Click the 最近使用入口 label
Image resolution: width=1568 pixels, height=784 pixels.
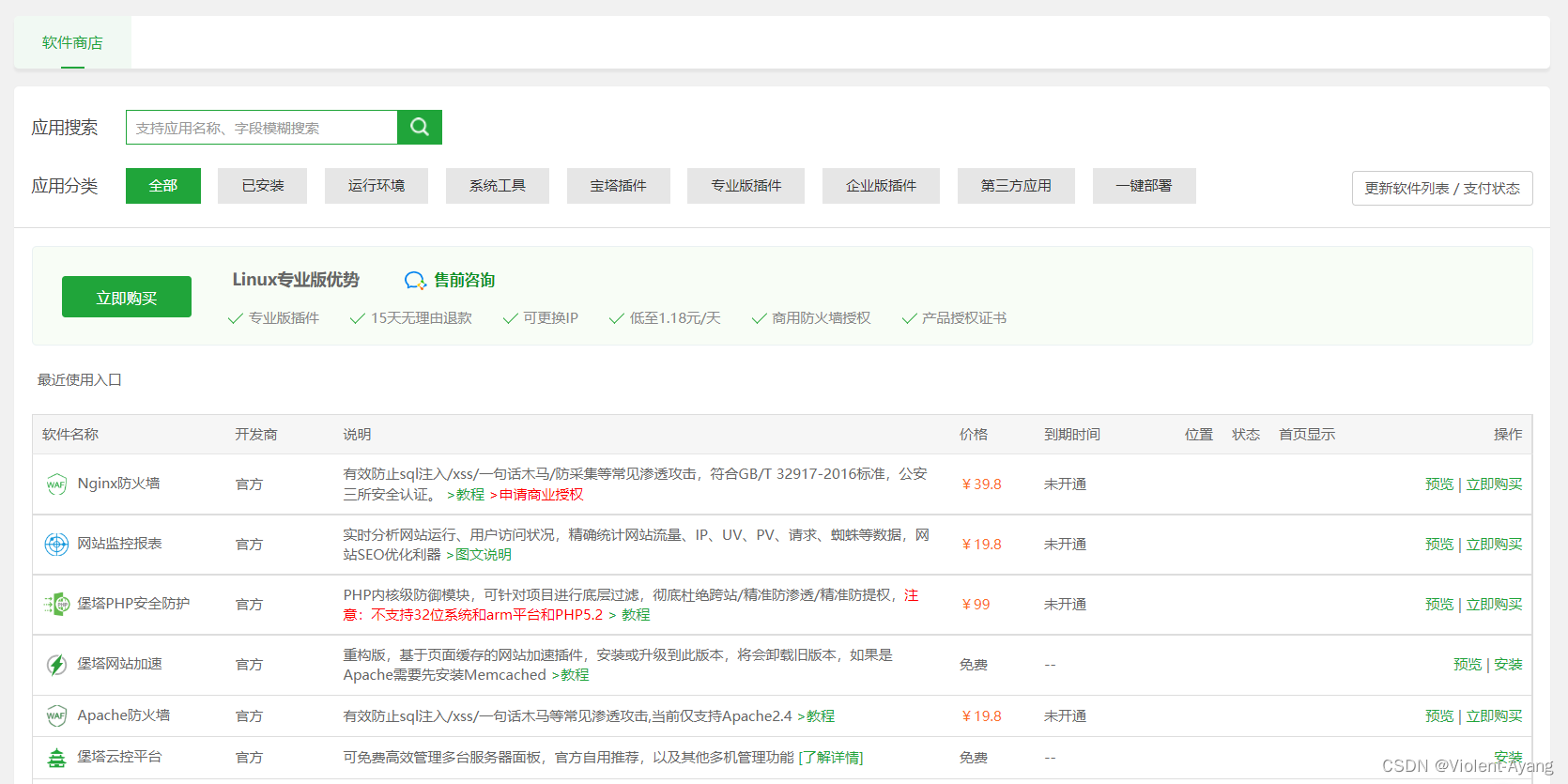pos(80,380)
